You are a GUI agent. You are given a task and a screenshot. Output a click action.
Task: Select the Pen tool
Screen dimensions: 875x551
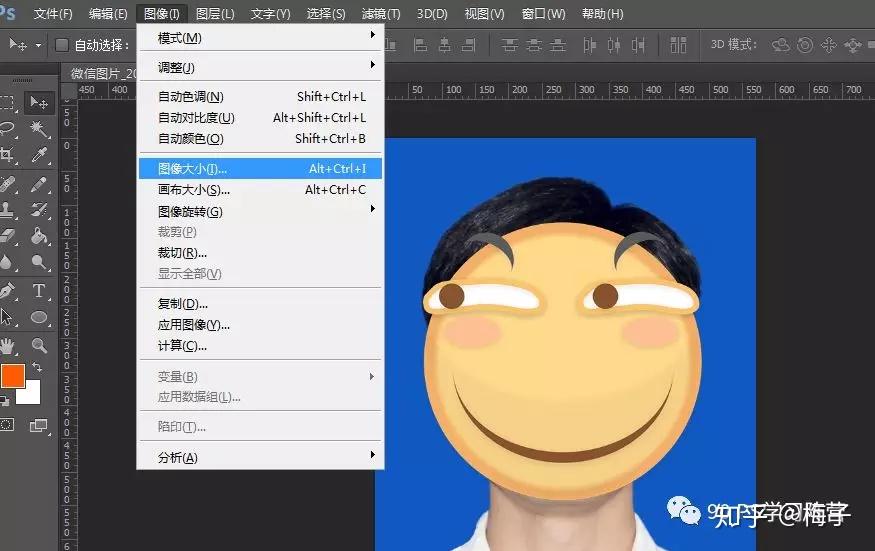(x=7, y=291)
